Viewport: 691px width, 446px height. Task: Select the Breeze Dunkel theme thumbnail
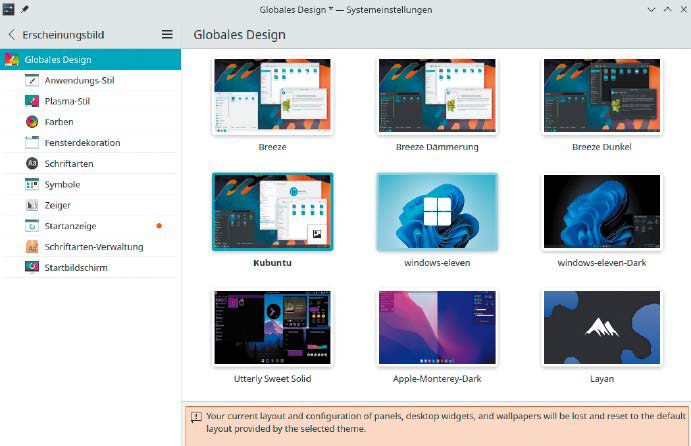pos(602,96)
